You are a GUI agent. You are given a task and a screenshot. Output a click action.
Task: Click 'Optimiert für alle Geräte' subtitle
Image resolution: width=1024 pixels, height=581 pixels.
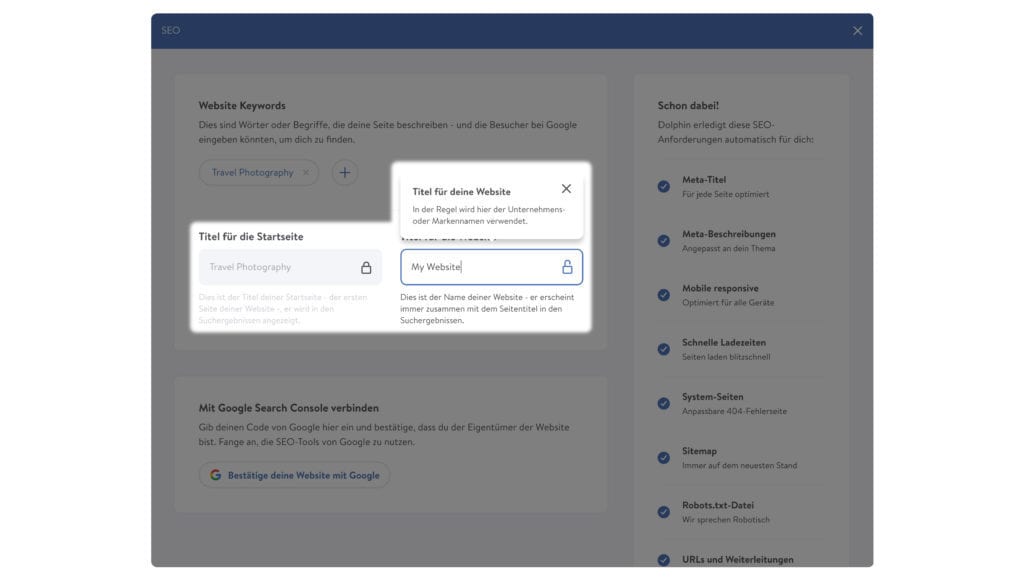click(728, 302)
